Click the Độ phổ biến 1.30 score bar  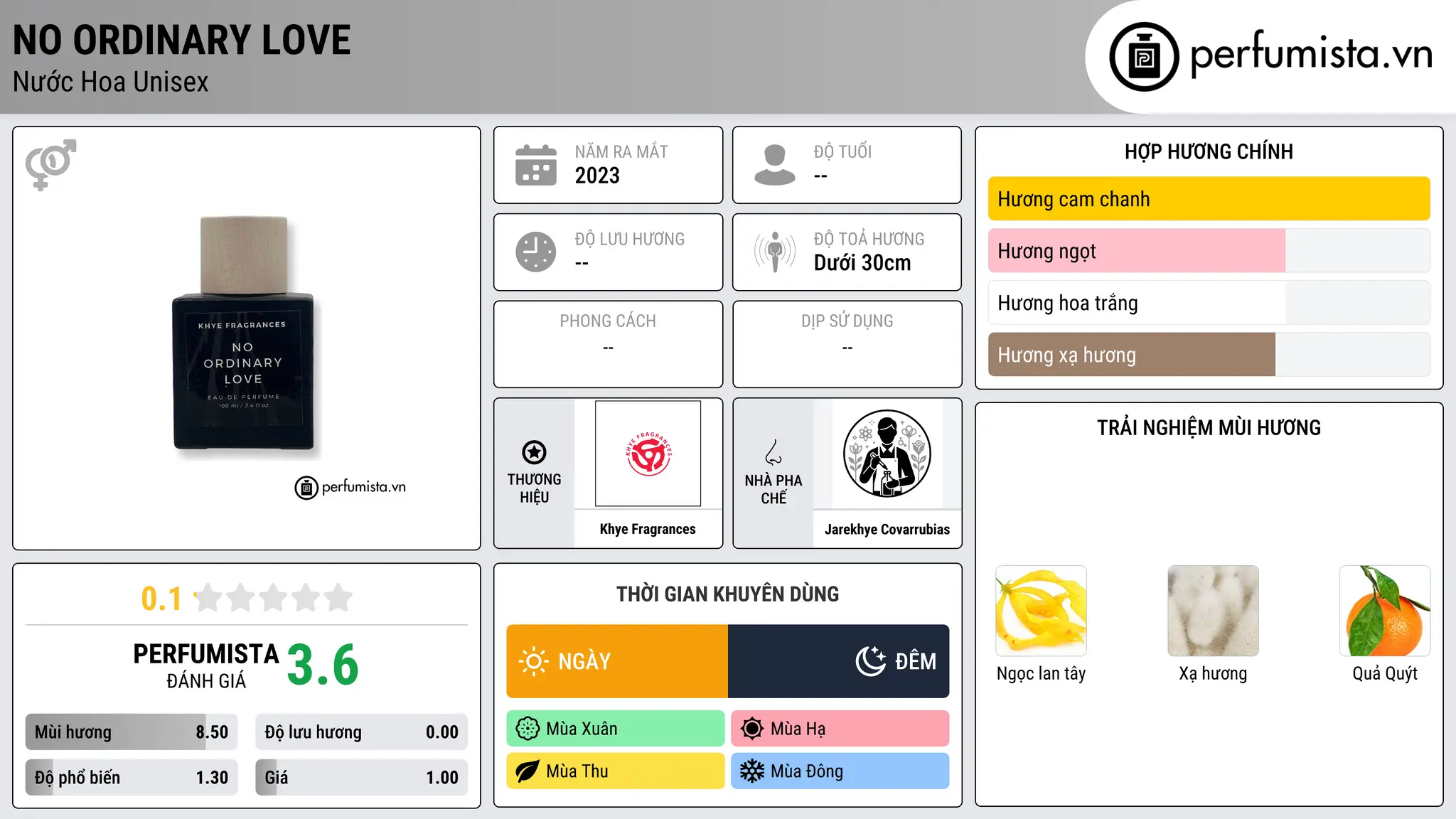[132, 778]
